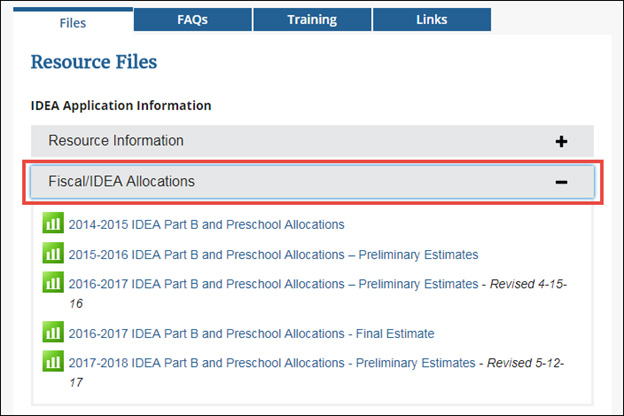Collapse section using Fiscal/IDEA Allocations minus icon
This screenshot has width=624, height=416.
pos(561,182)
